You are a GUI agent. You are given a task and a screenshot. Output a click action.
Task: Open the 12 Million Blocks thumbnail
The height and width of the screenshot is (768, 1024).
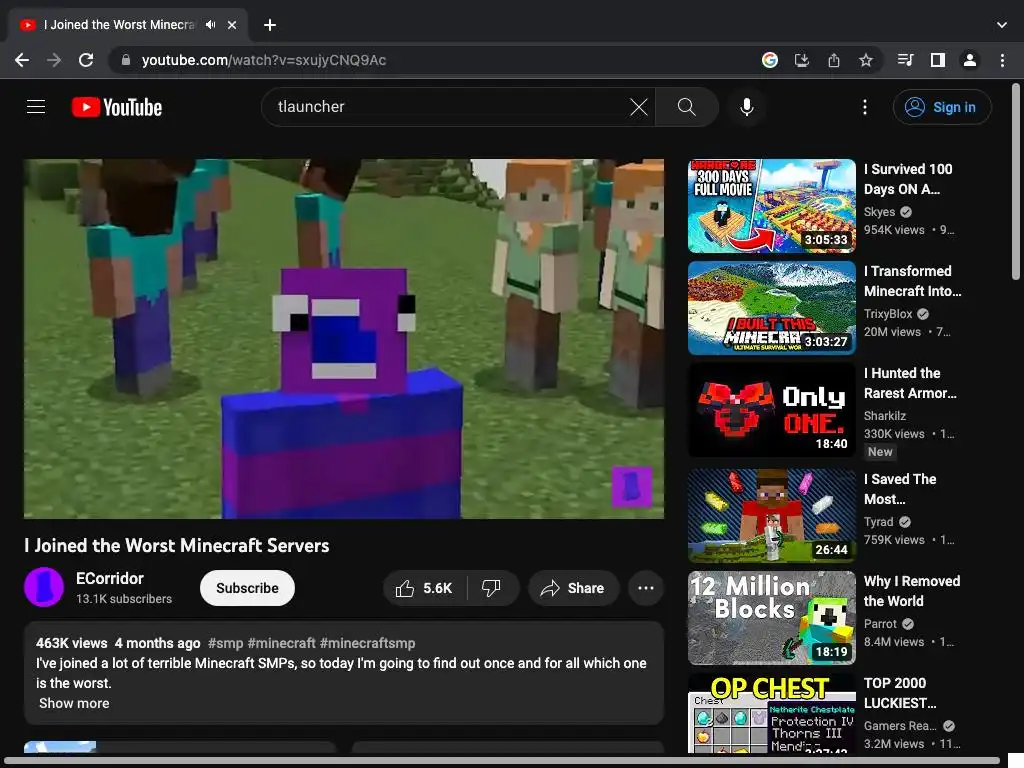click(771, 618)
